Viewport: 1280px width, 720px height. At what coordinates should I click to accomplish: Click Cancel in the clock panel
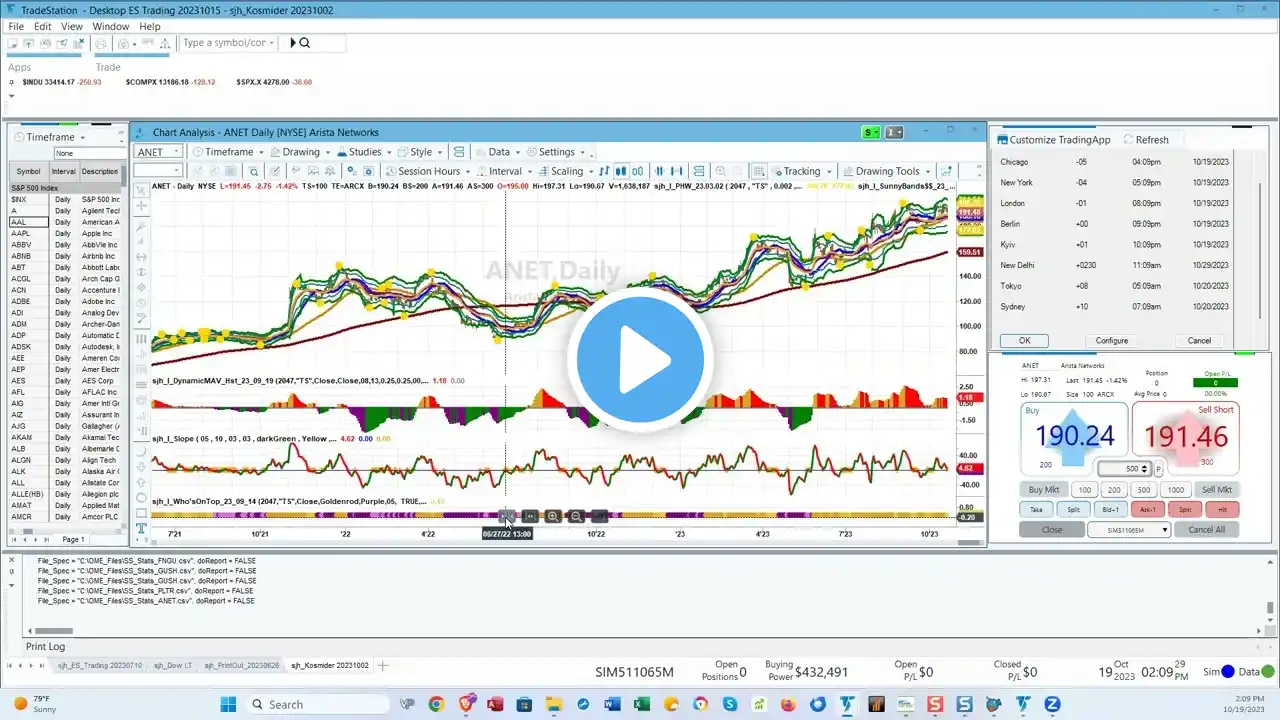click(x=1199, y=341)
